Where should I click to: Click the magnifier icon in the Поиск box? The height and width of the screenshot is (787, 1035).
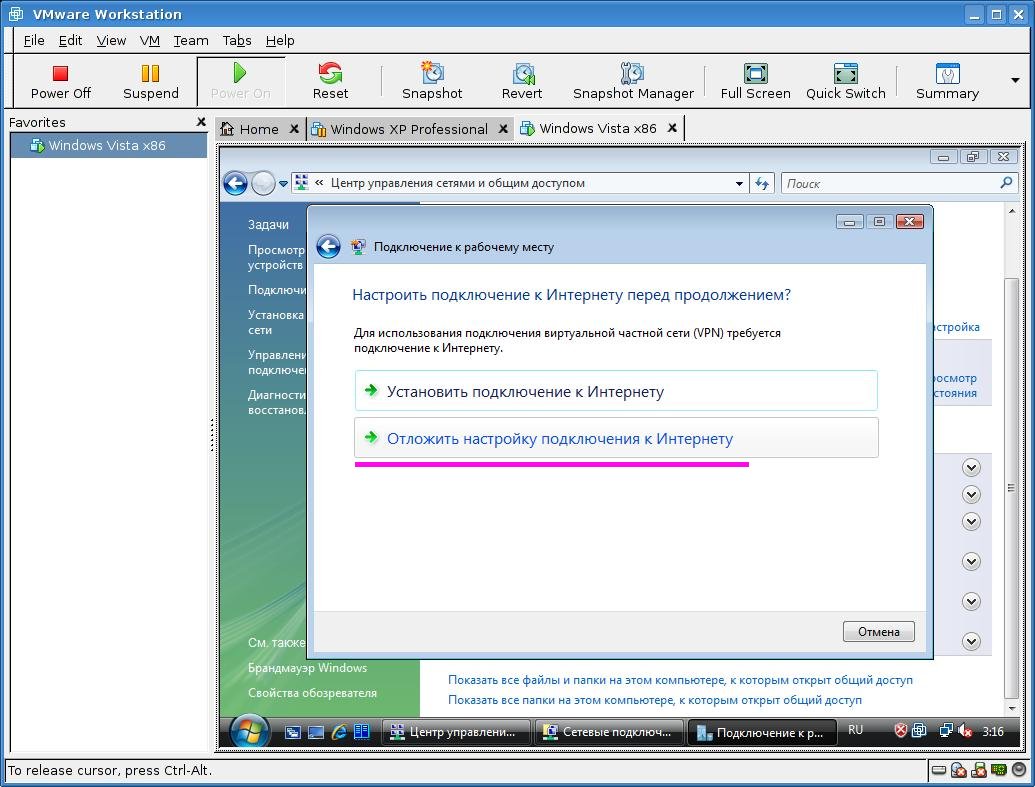pyautogui.click(x=1006, y=183)
